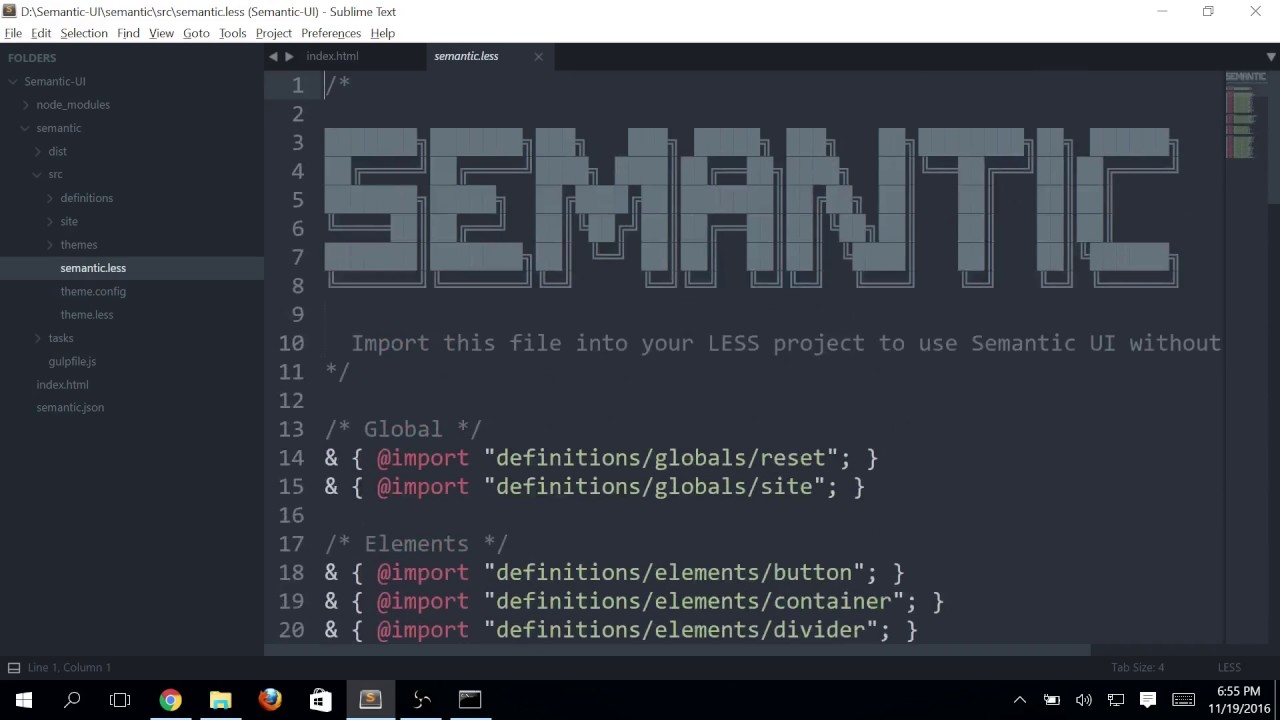This screenshot has width=1280, height=720.
Task: Toggle sidebar via status bar panel icon
Action: coord(14,667)
